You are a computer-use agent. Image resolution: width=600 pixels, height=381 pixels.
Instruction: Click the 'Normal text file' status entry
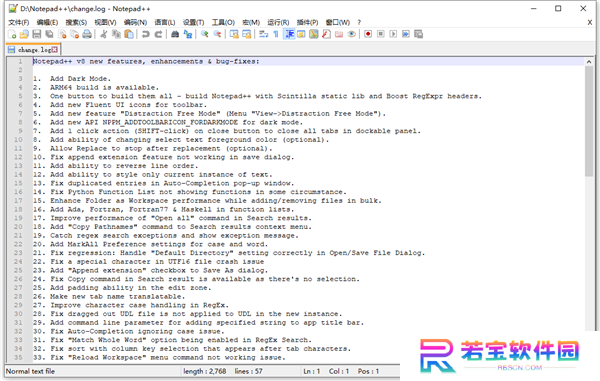point(30,371)
